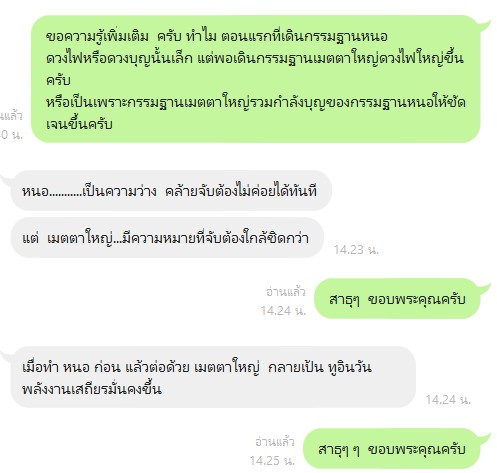Click the line starting ขอความรู้เพิ่มเติม in the large green bubble
The width and height of the screenshot is (497, 473).
click(x=217, y=36)
